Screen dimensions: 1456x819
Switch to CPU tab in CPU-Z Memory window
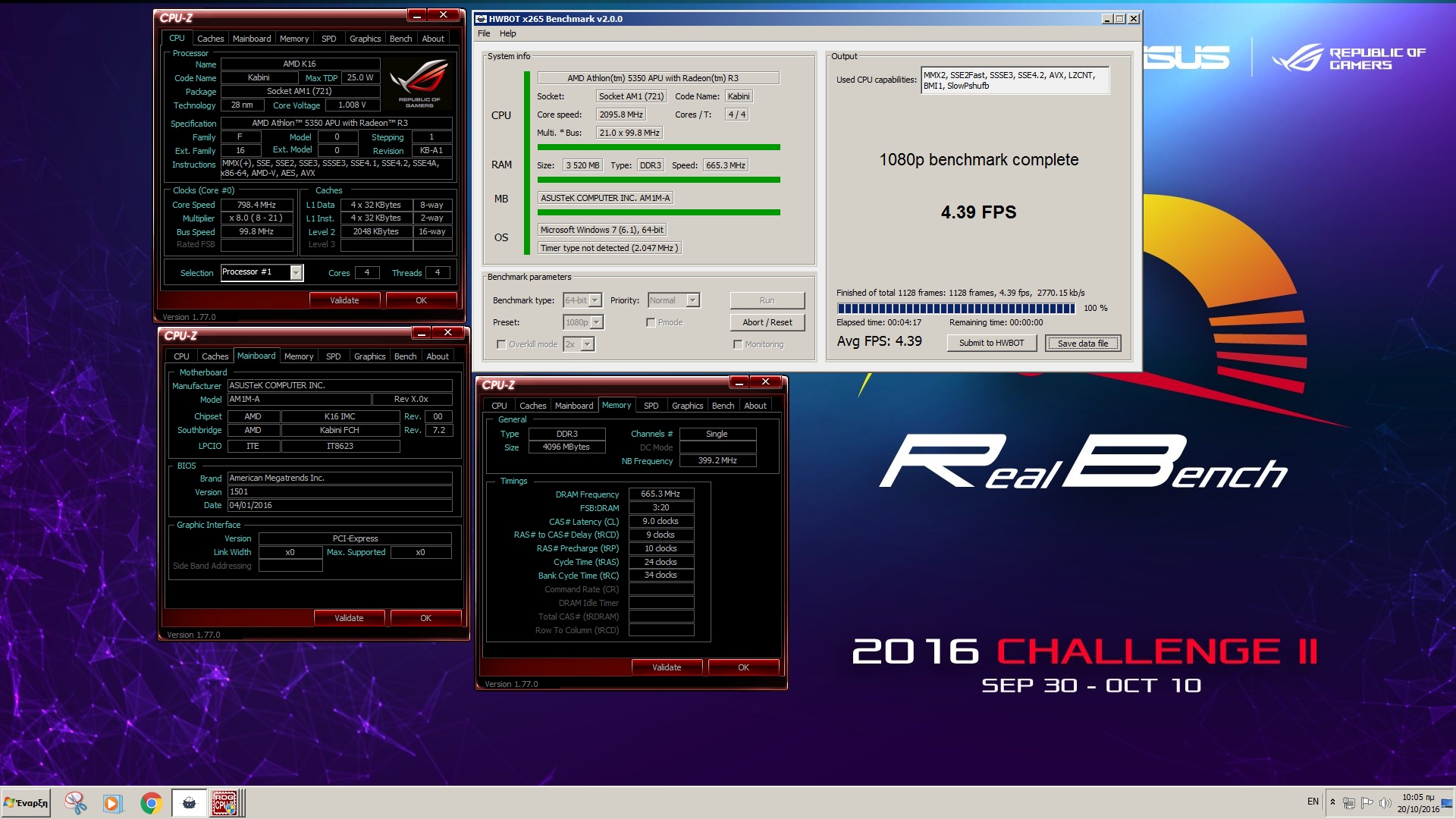tap(499, 406)
